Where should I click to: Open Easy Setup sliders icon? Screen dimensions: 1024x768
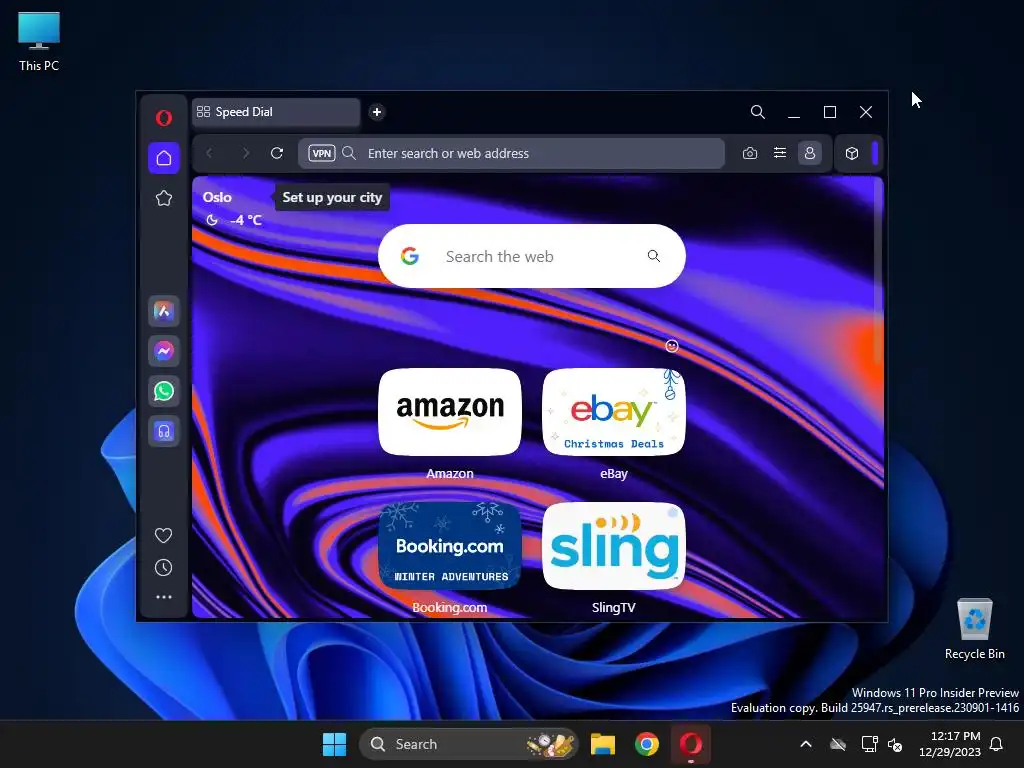click(780, 153)
